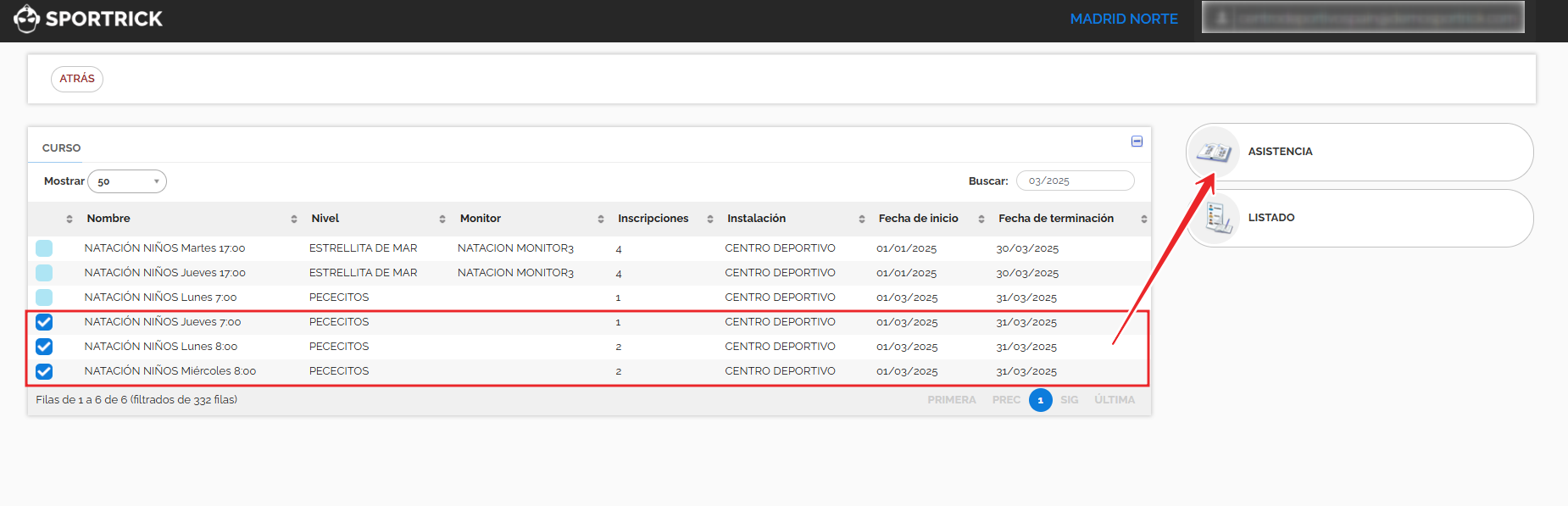
Task: Uncheck NATACIÓN NIÑOS Miércoles 8:00 row
Action: tap(44, 371)
